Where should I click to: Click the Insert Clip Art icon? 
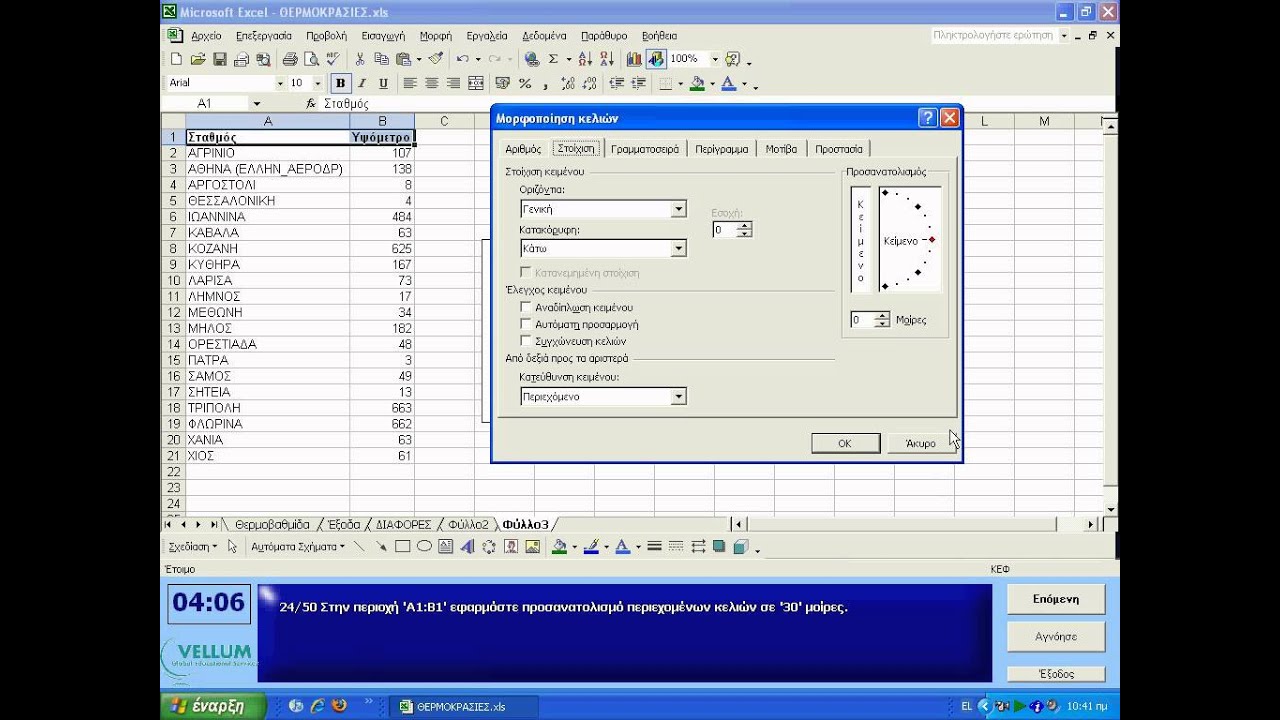point(511,547)
